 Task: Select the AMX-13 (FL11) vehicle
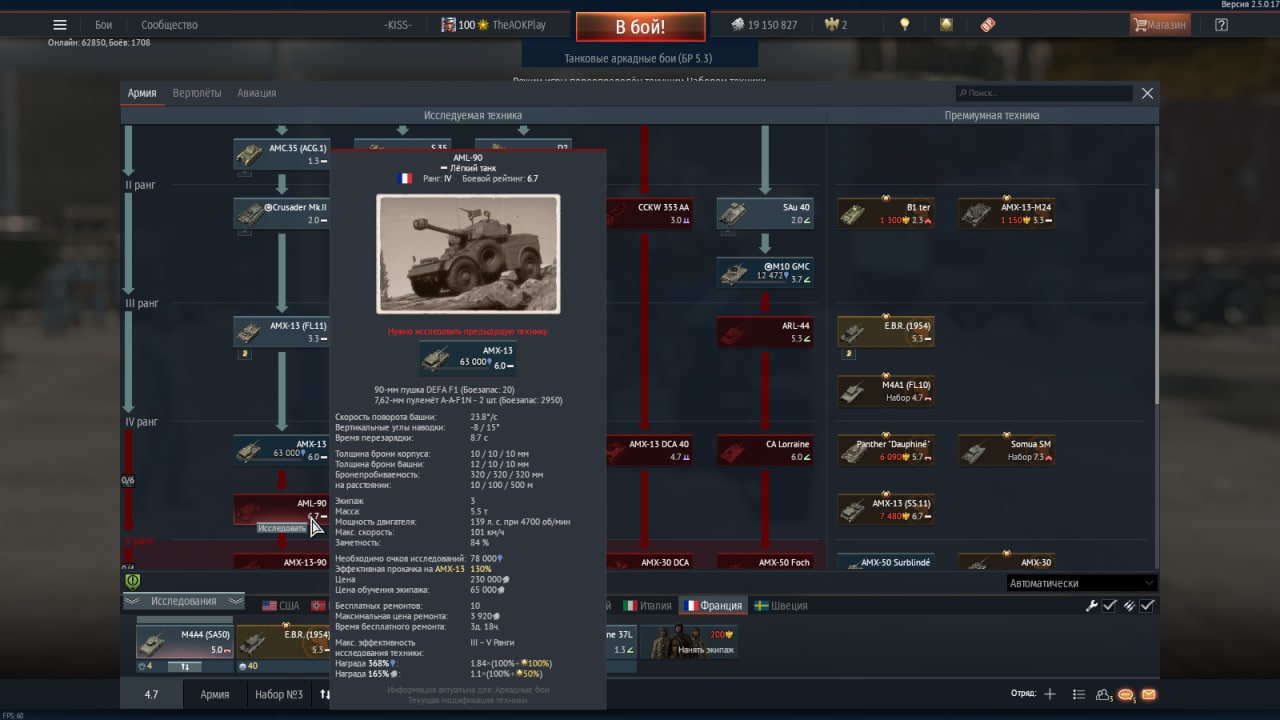(x=281, y=331)
